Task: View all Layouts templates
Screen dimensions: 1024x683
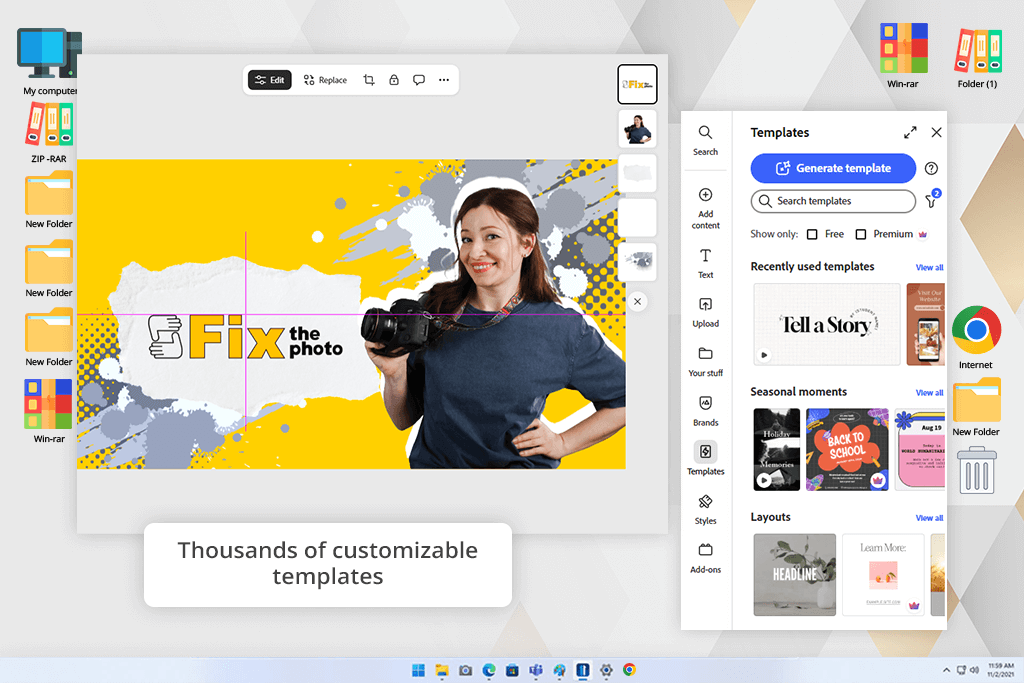Action: [x=929, y=518]
